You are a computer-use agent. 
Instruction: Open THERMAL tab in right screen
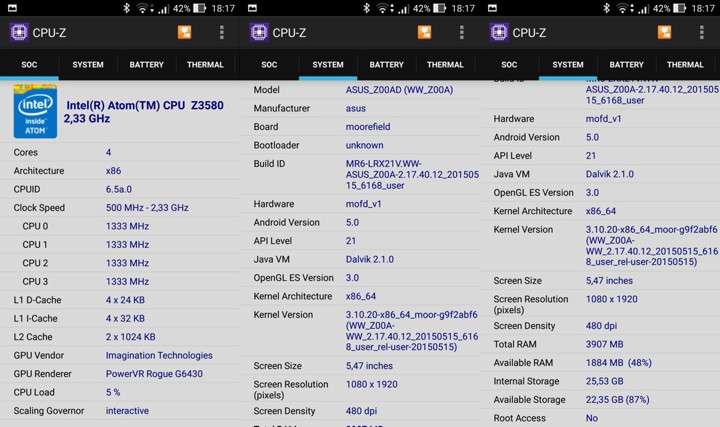[x=686, y=65]
